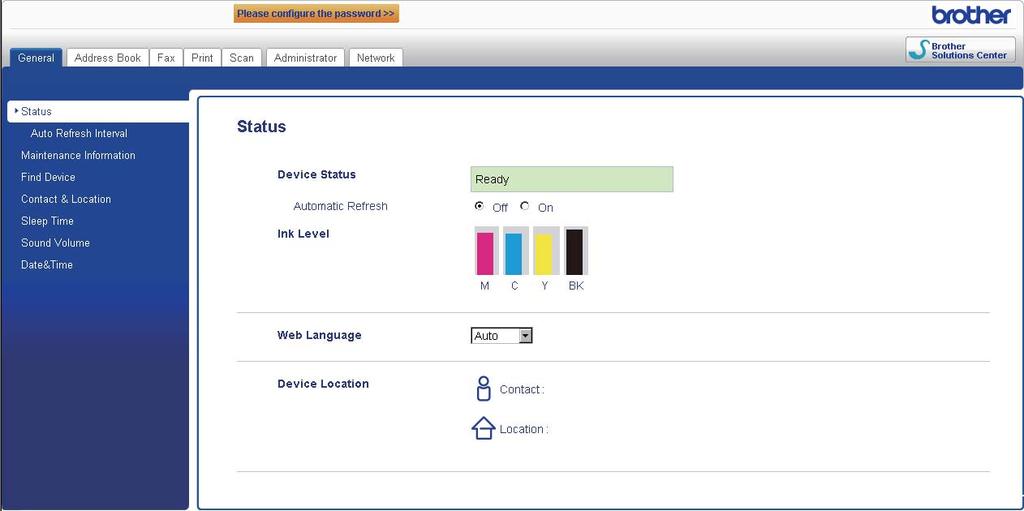
Task: Click Please configure the password link
Action: [x=316, y=13]
